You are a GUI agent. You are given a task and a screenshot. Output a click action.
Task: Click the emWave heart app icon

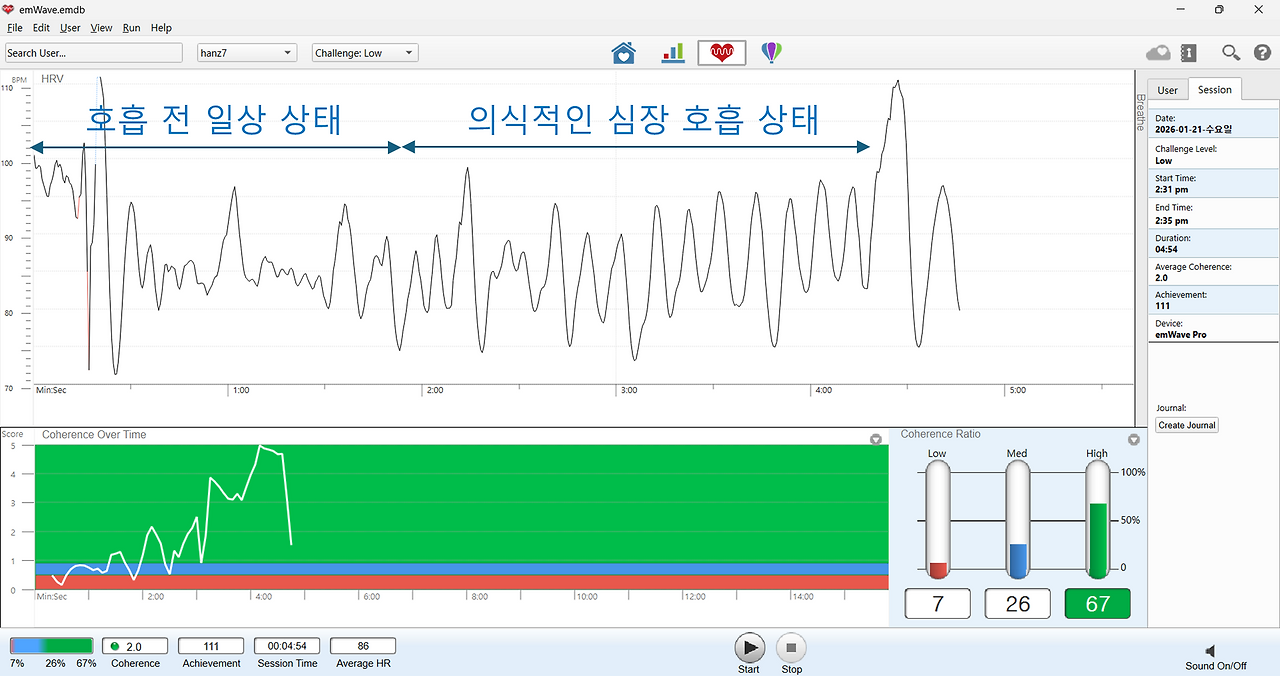[9, 9]
